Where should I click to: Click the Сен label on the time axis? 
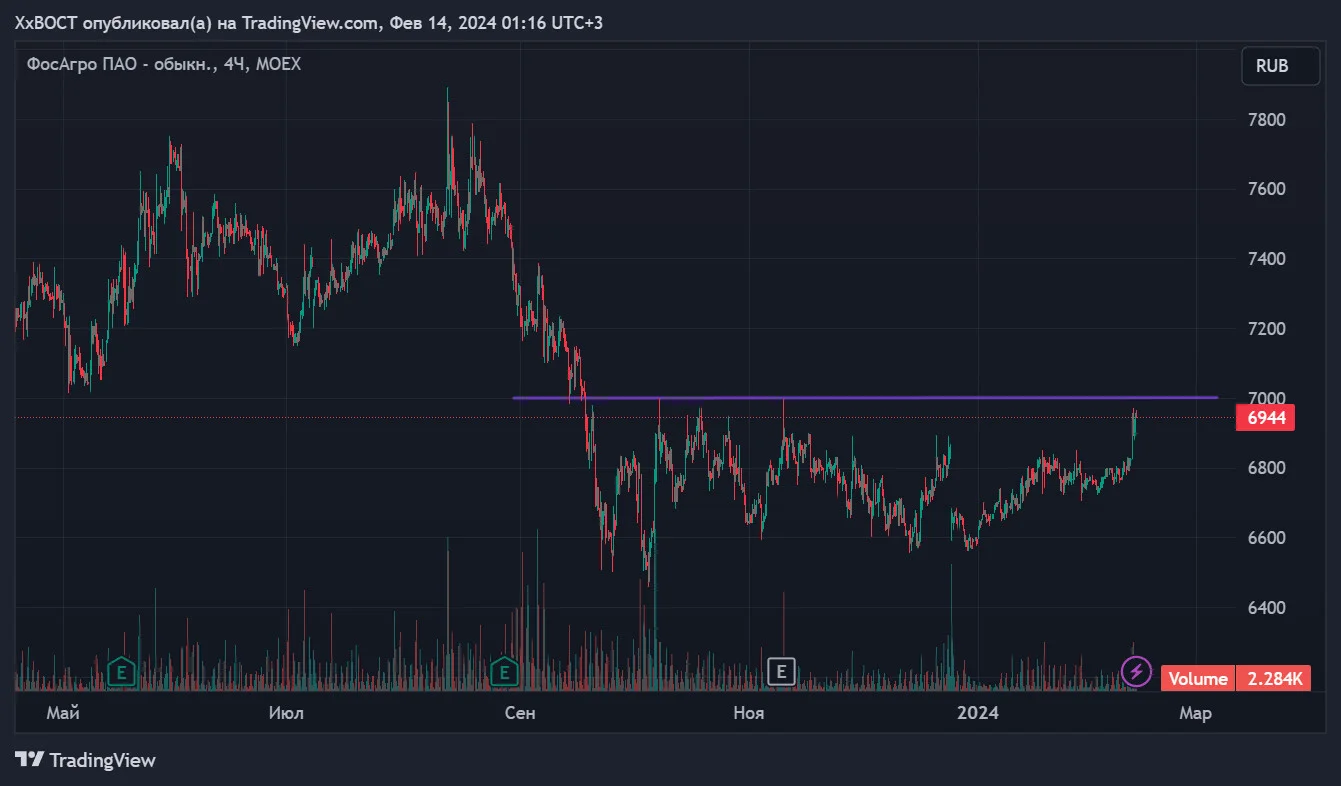tap(520, 713)
